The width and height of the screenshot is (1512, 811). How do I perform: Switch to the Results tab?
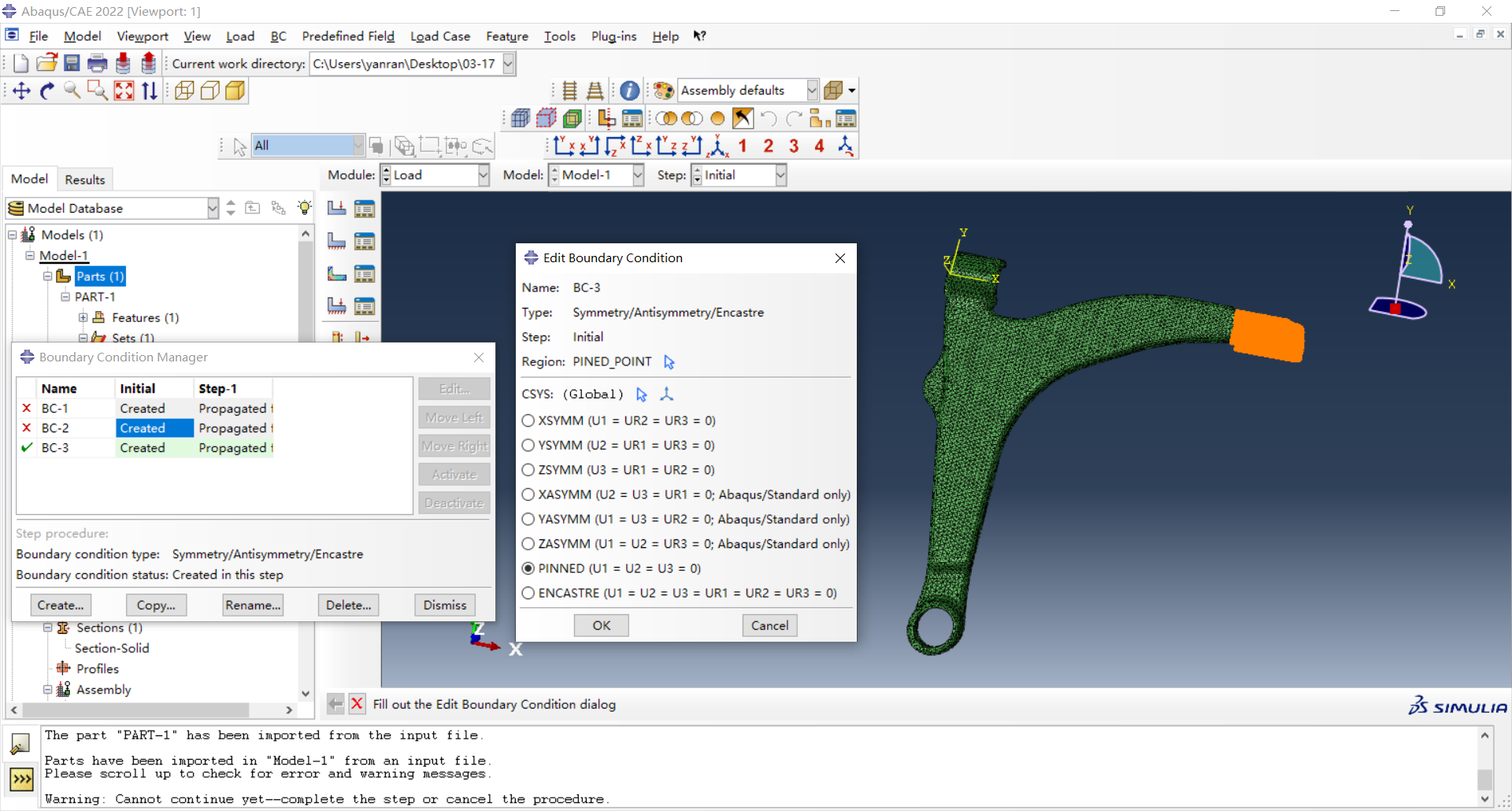(x=85, y=180)
